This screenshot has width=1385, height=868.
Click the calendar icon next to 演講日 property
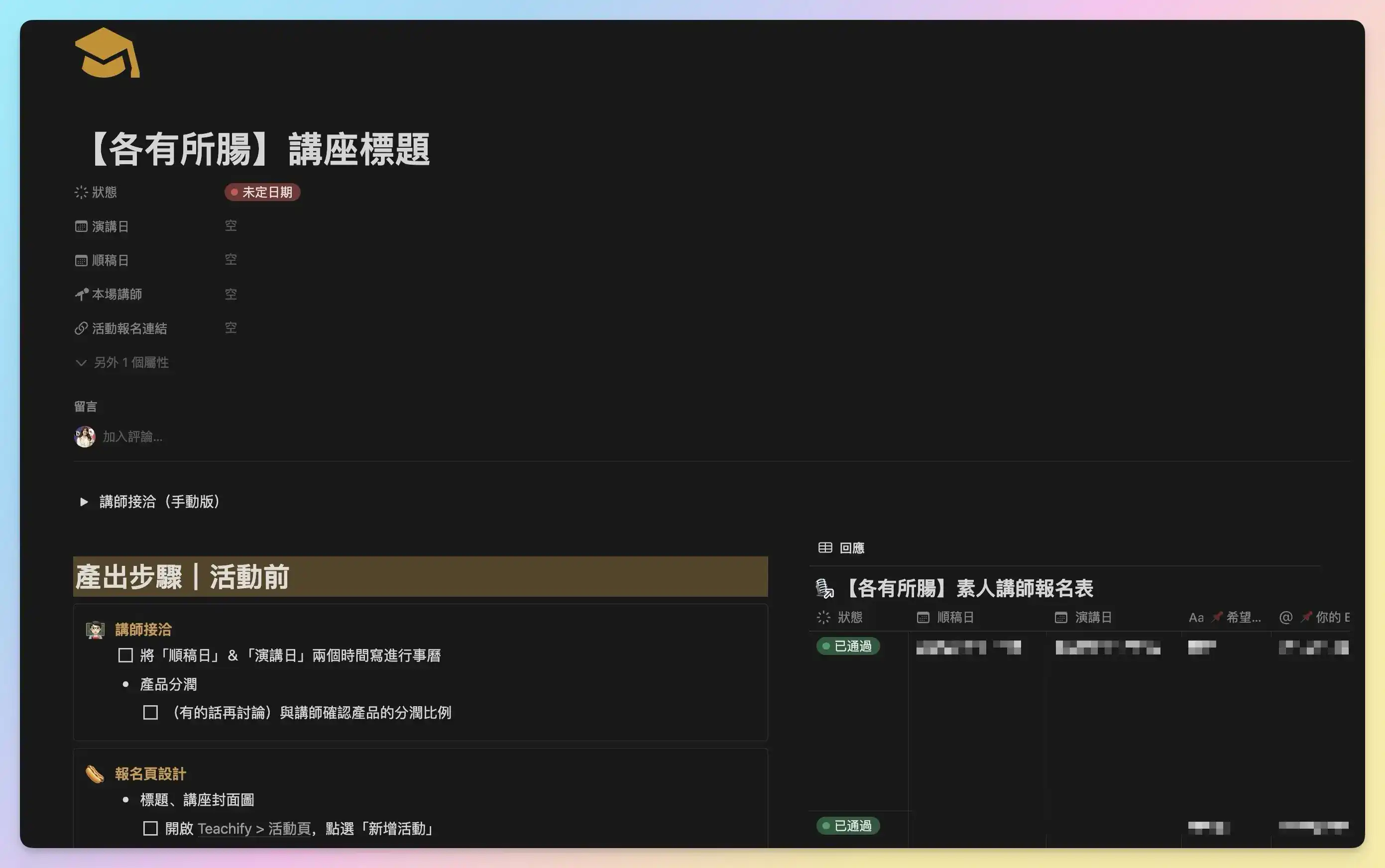click(x=81, y=226)
